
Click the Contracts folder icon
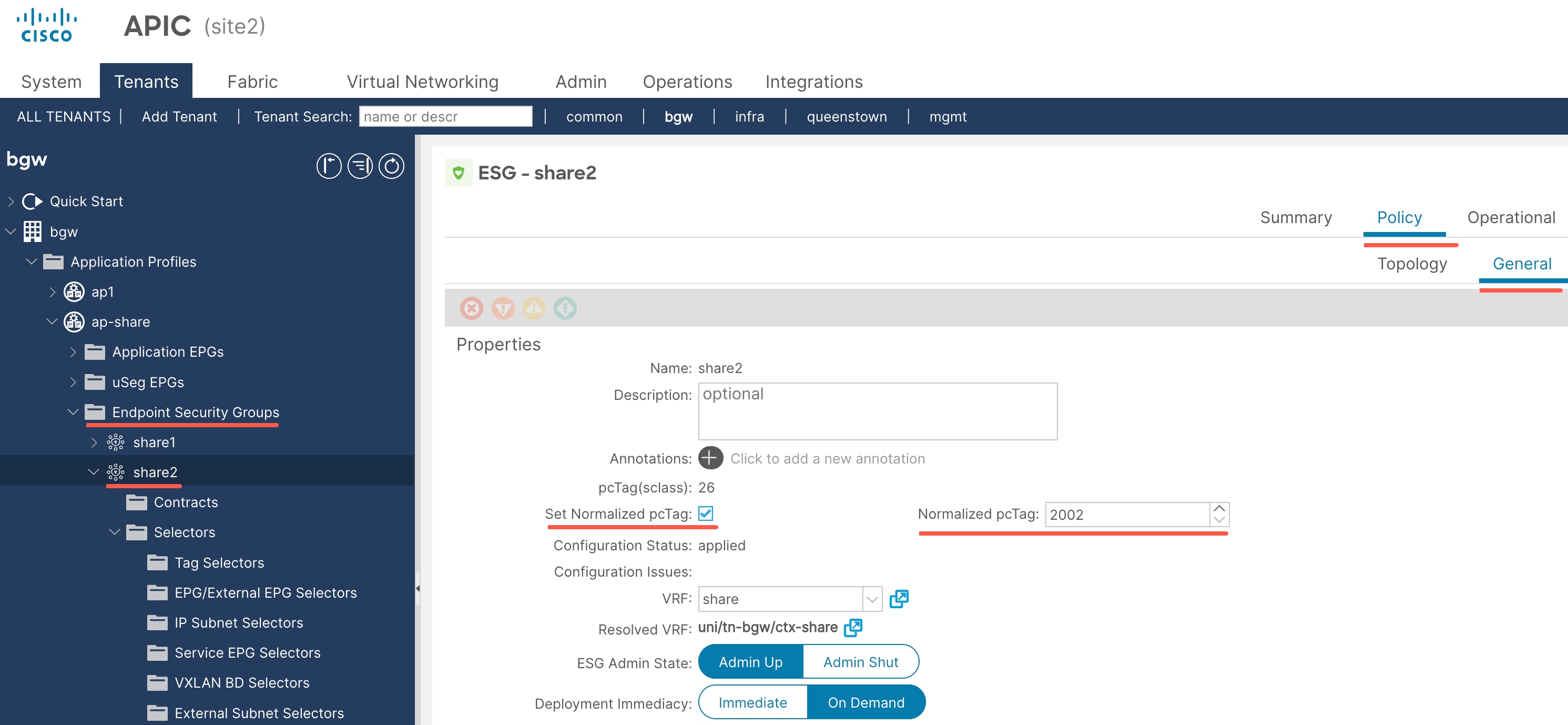point(136,502)
